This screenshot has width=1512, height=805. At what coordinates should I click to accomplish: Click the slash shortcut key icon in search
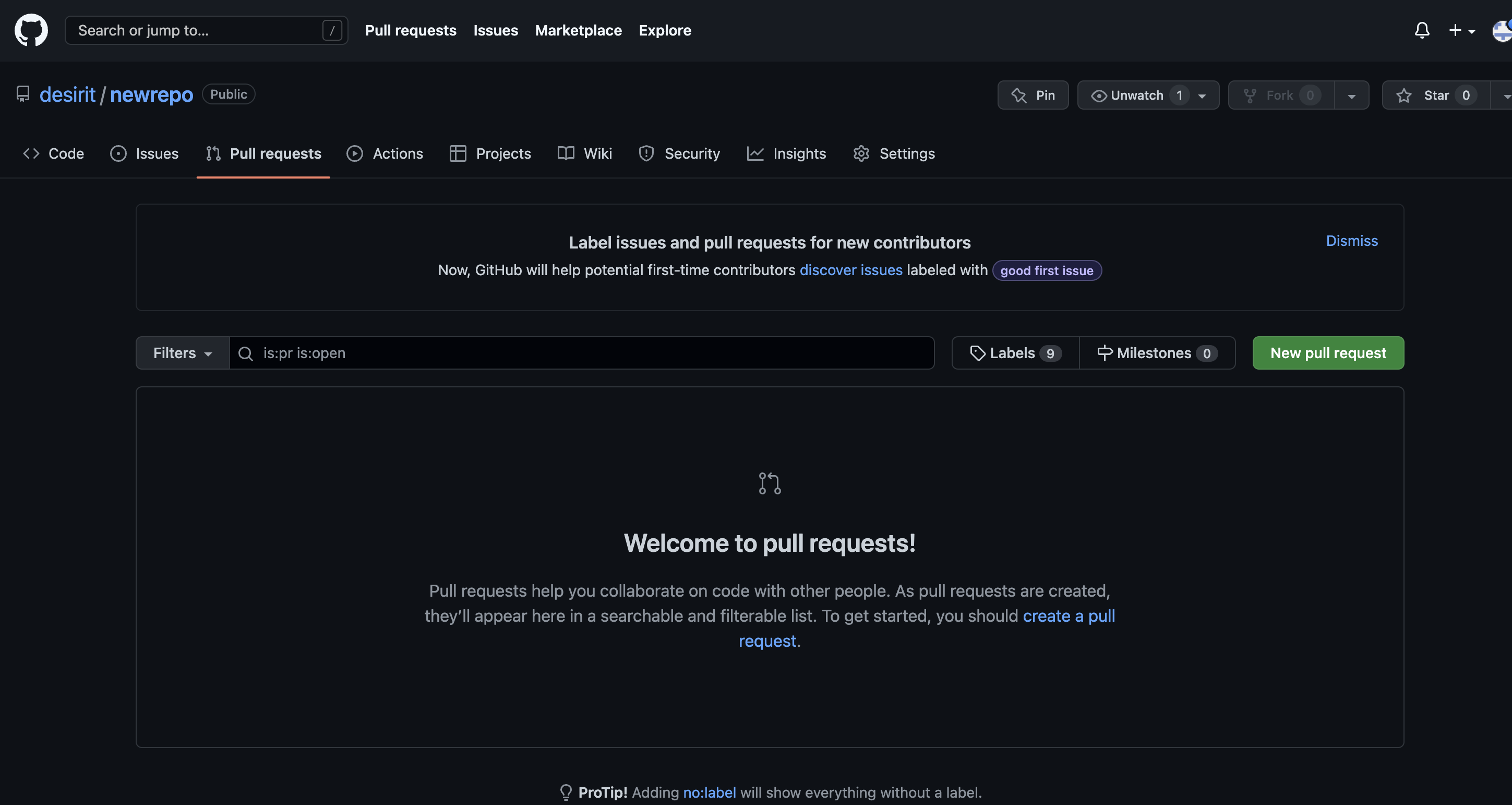(x=332, y=30)
